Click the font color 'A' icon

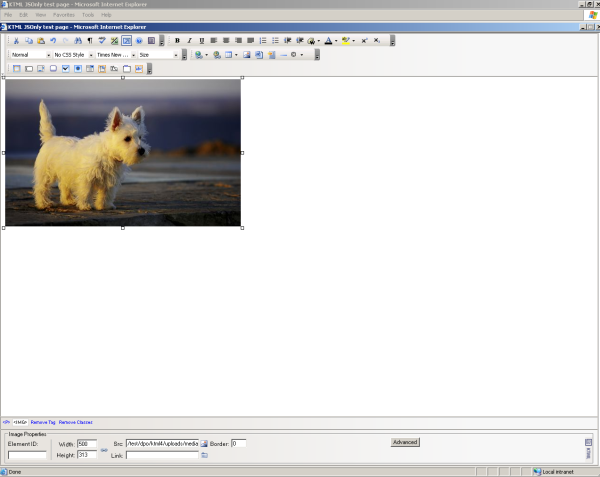(328, 41)
